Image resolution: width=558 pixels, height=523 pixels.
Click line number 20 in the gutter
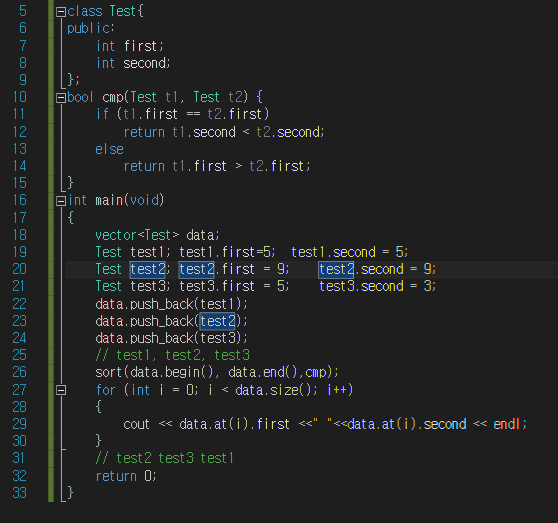[20, 269]
